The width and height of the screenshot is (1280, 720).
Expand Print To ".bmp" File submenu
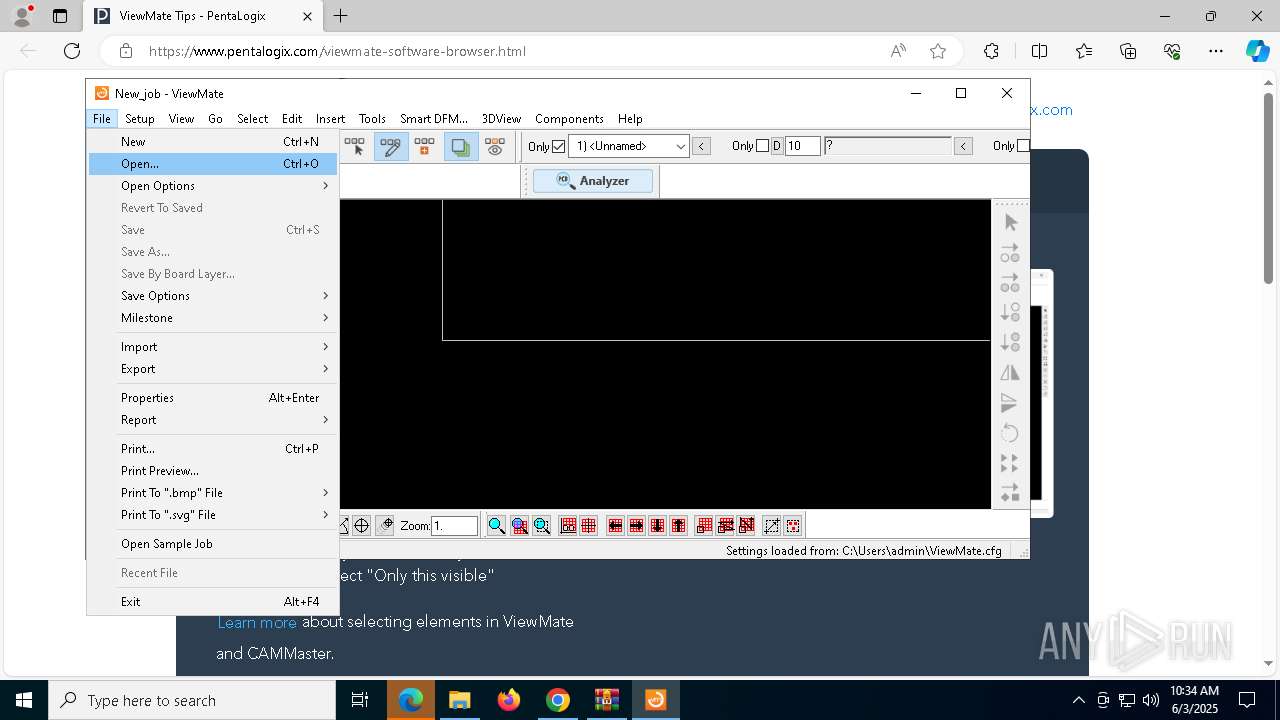pos(213,493)
